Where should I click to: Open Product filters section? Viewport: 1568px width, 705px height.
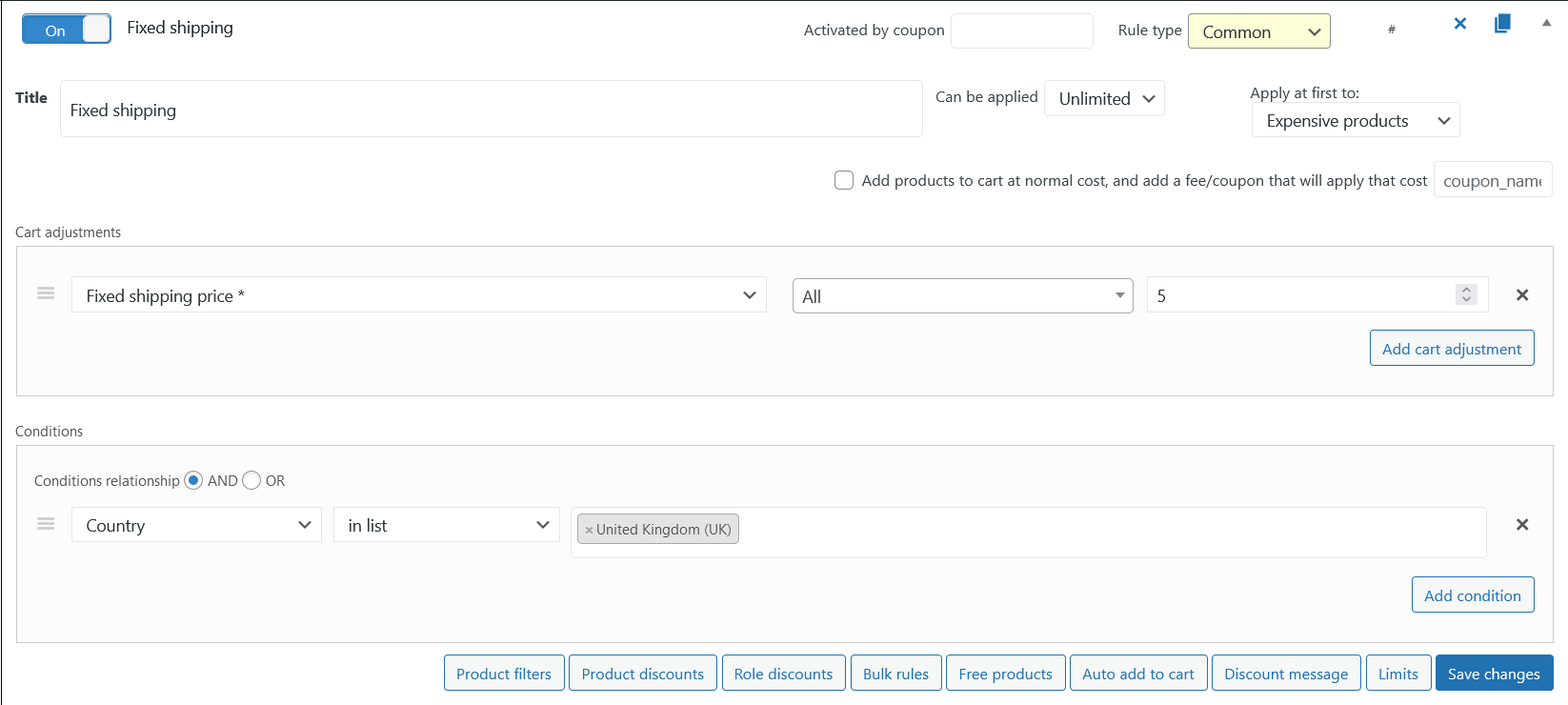click(x=504, y=673)
